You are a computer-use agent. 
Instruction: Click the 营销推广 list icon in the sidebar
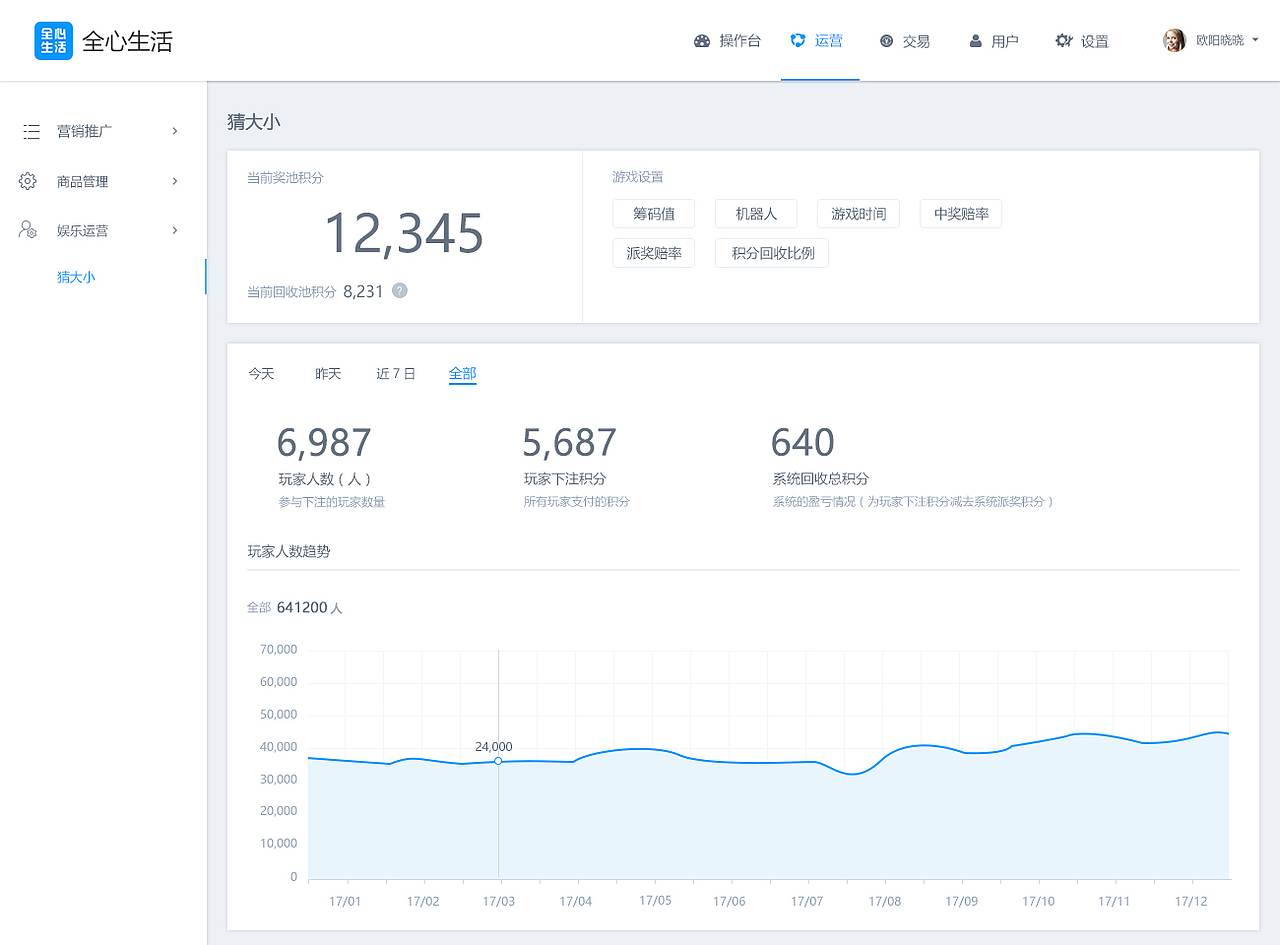click(x=31, y=131)
